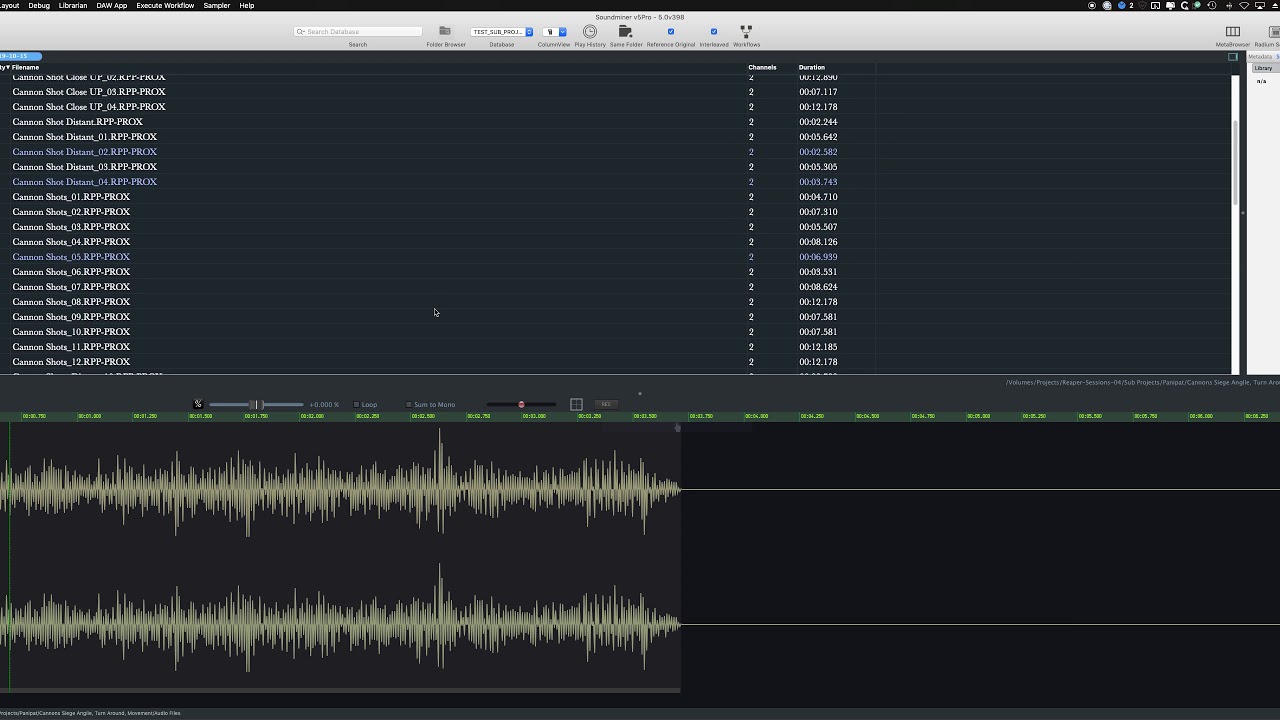Select Cannon Shot Distant_02.RPP-PROX
The image size is (1280, 720).
(85, 152)
